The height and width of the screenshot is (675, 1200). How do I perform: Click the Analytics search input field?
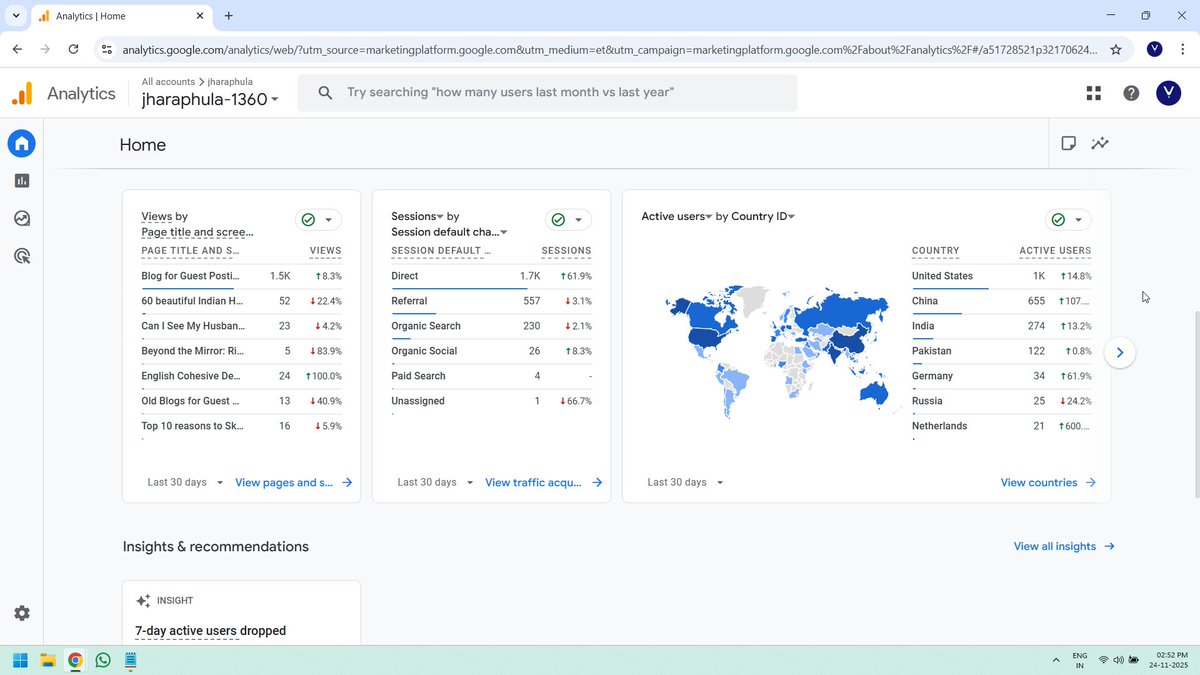(547, 93)
